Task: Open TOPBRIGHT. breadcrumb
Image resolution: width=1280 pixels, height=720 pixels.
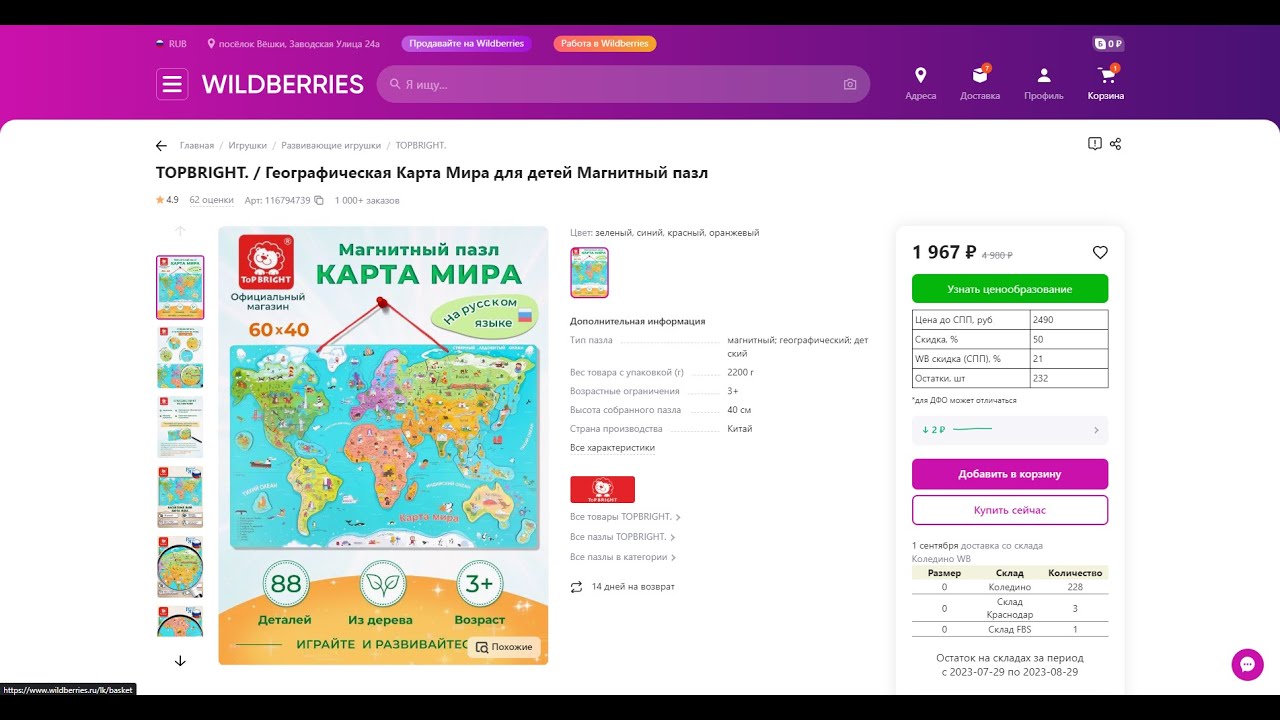Action: point(421,146)
